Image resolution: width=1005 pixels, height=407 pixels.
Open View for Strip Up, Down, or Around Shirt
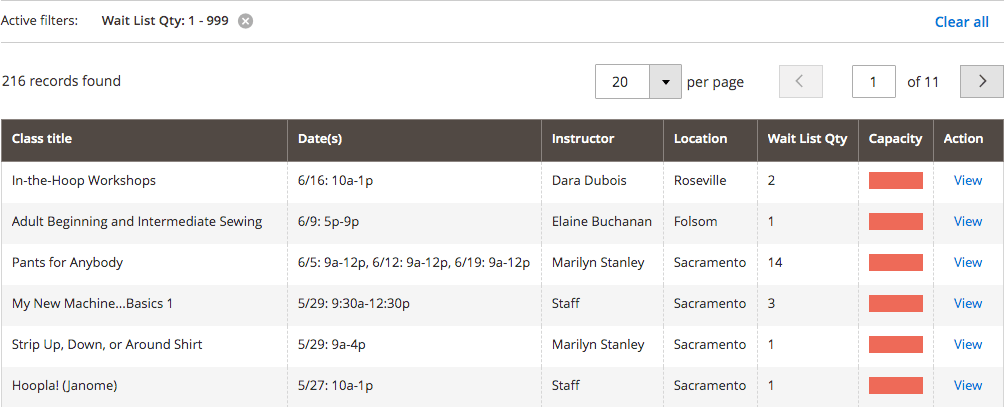(x=967, y=344)
